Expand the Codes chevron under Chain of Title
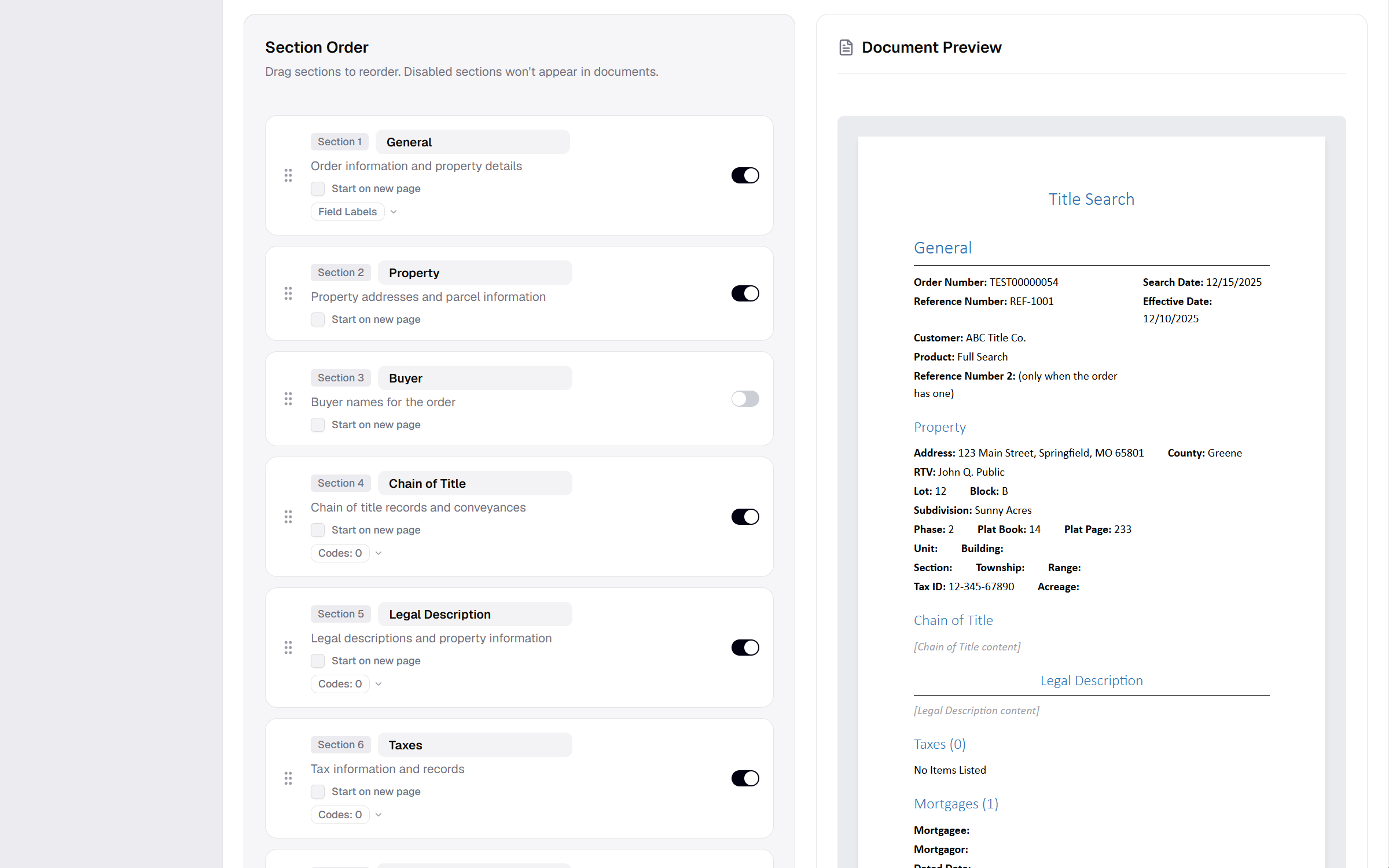The image size is (1389, 868). pyautogui.click(x=379, y=553)
